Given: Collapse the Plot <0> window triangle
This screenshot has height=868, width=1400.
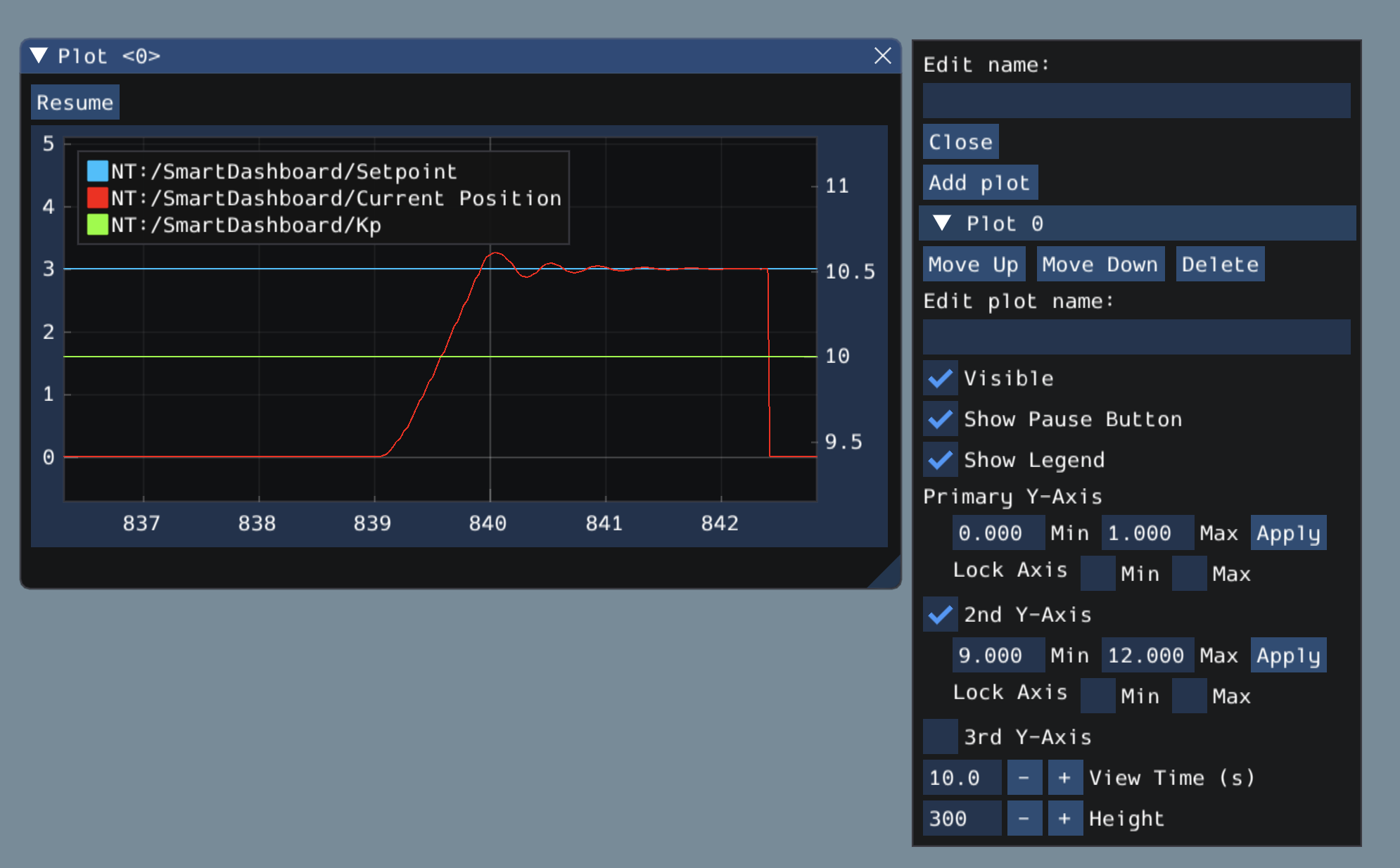Looking at the screenshot, I should 39,56.
